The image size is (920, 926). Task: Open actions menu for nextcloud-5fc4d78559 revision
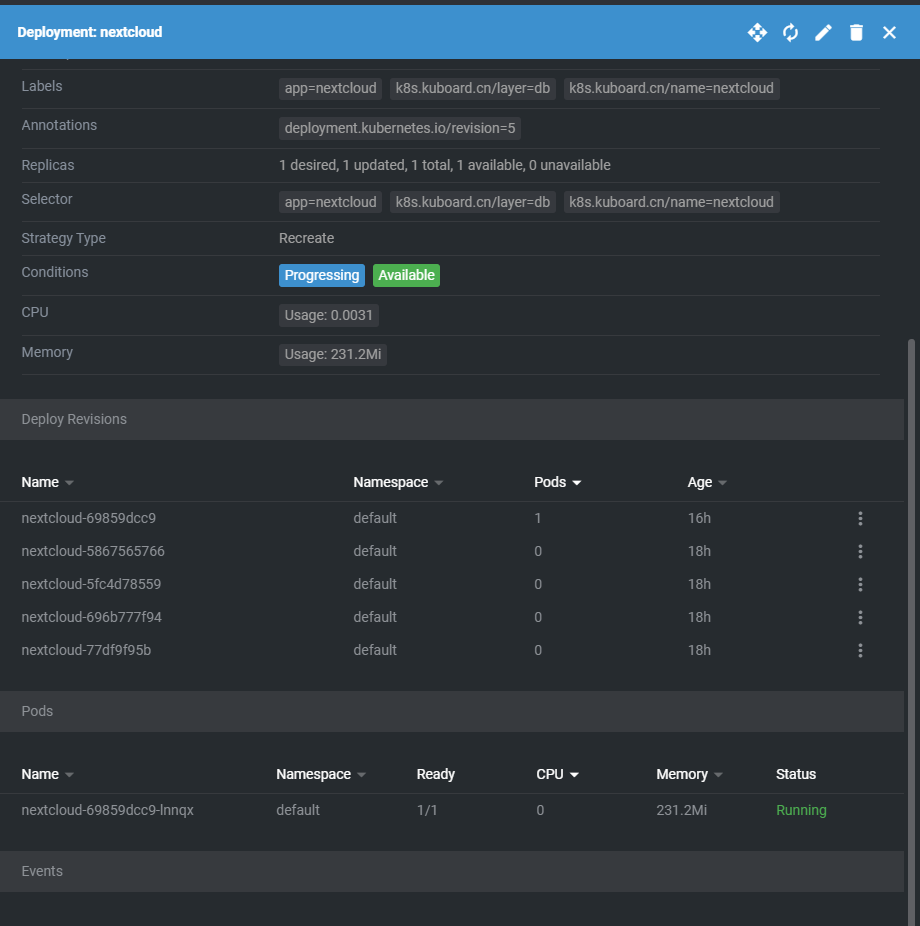[860, 584]
